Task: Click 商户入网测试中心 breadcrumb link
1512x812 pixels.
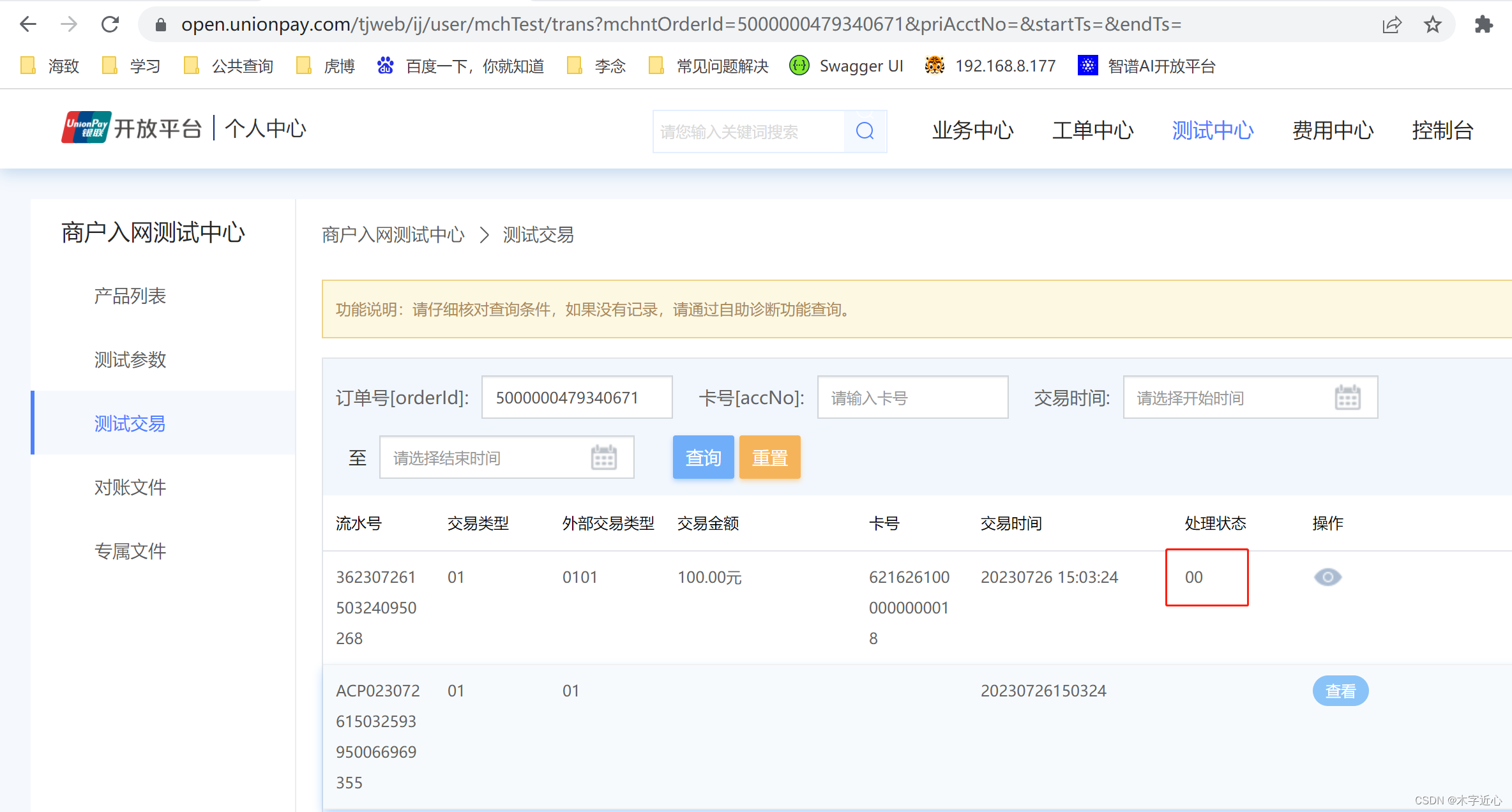Action: click(393, 235)
